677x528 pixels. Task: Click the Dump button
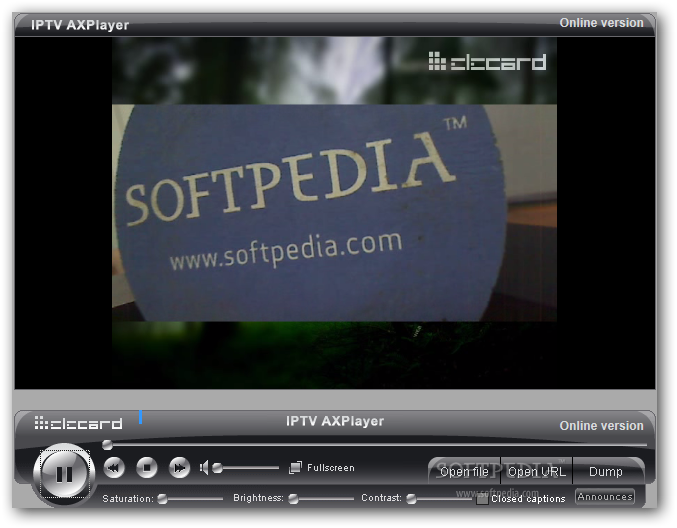[606, 471]
